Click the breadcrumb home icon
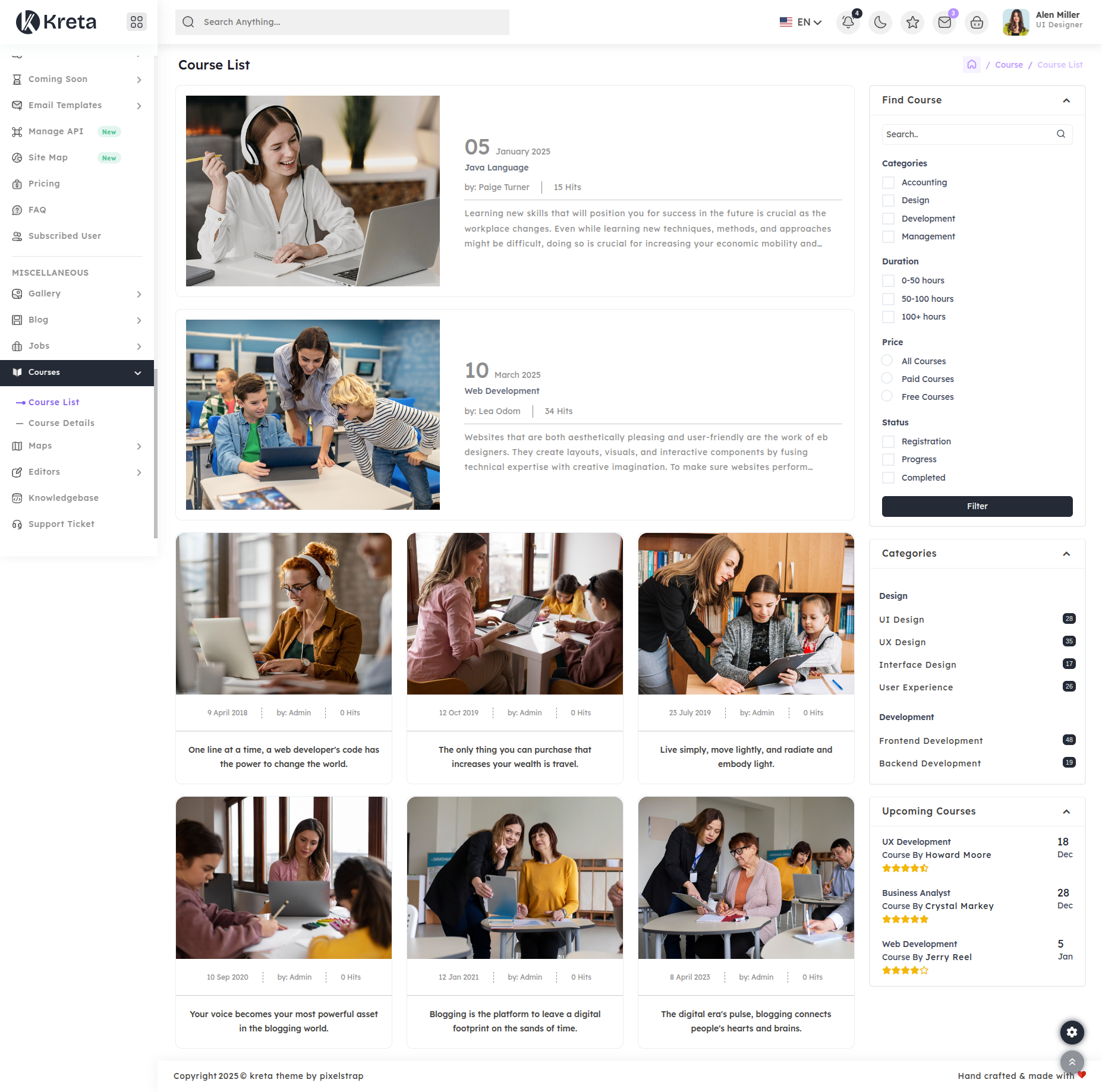1102x1092 pixels. point(971,65)
